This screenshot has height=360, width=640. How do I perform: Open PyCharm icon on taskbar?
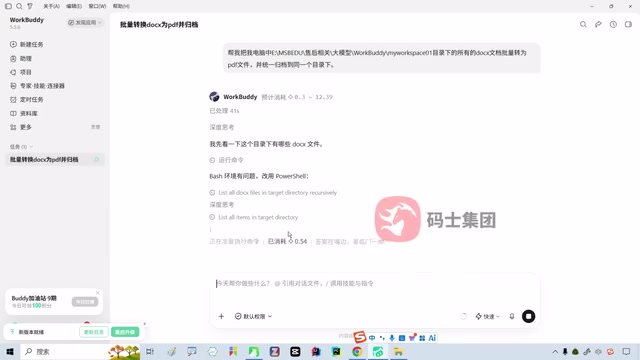click(x=336, y=351)
